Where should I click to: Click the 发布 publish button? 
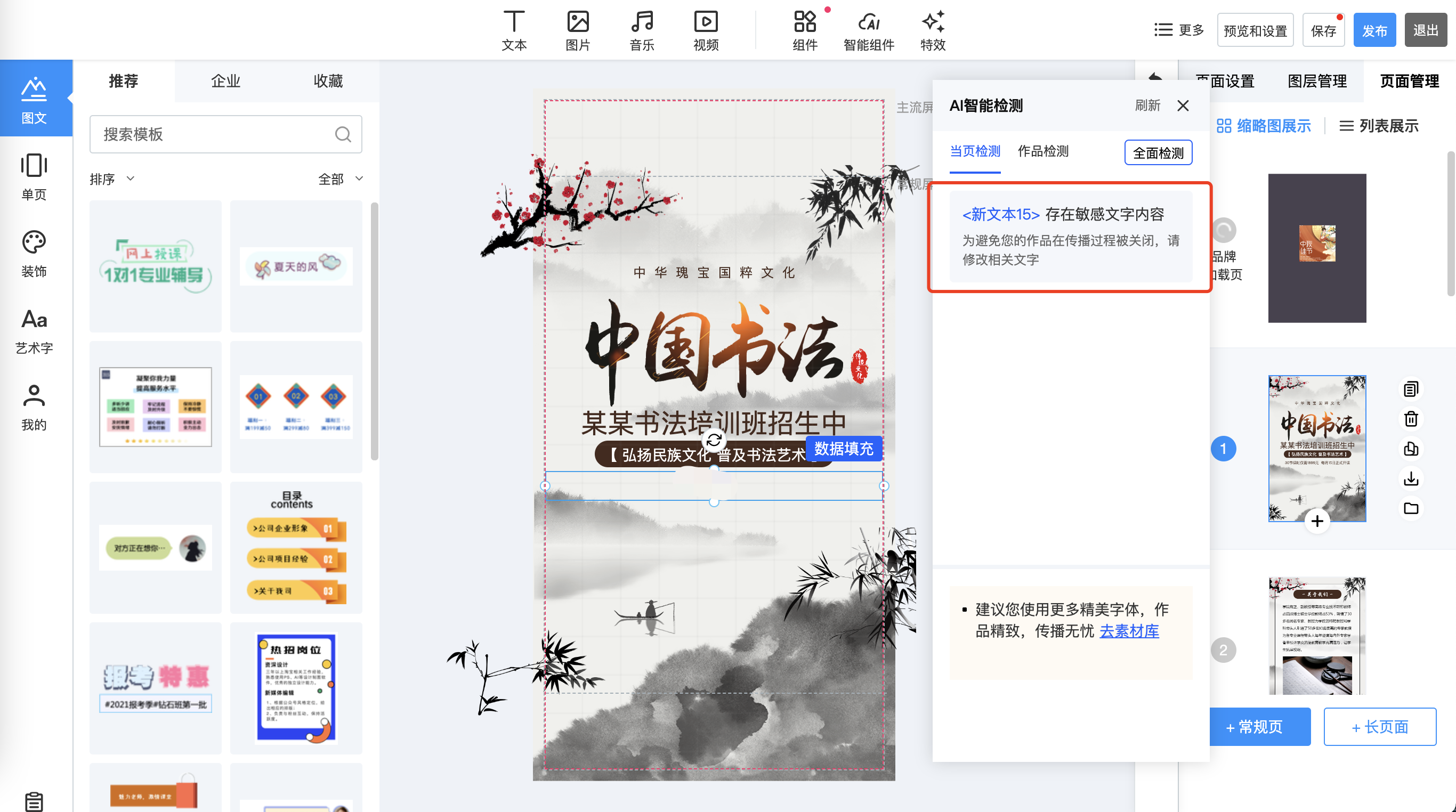point(1374,30)
